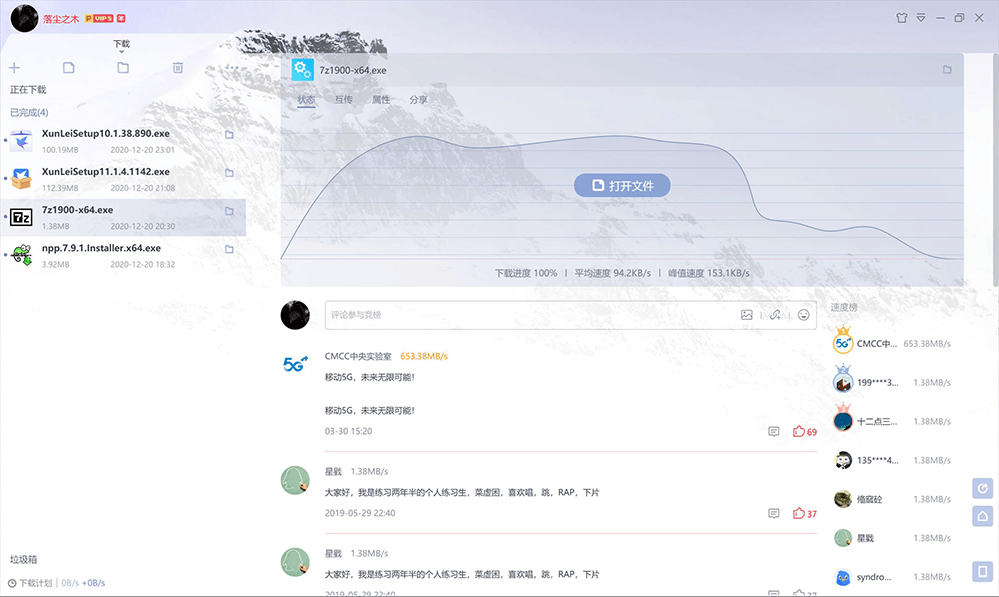Click the remote download circular icon on right edge
Screen dimensions: 999x597
pyautogui.click(x=982, y=488)
